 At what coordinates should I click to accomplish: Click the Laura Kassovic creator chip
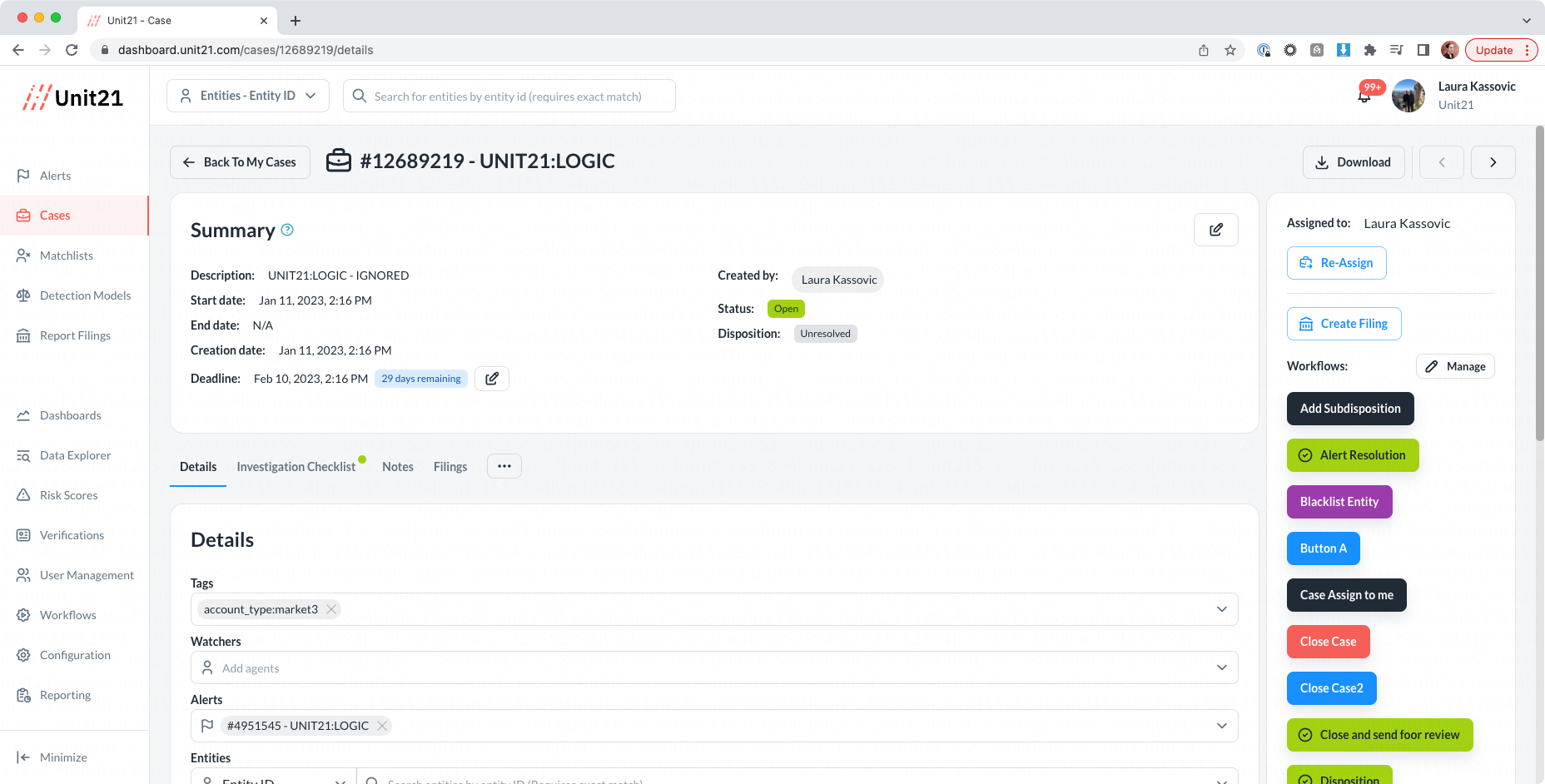pos(838,280)
